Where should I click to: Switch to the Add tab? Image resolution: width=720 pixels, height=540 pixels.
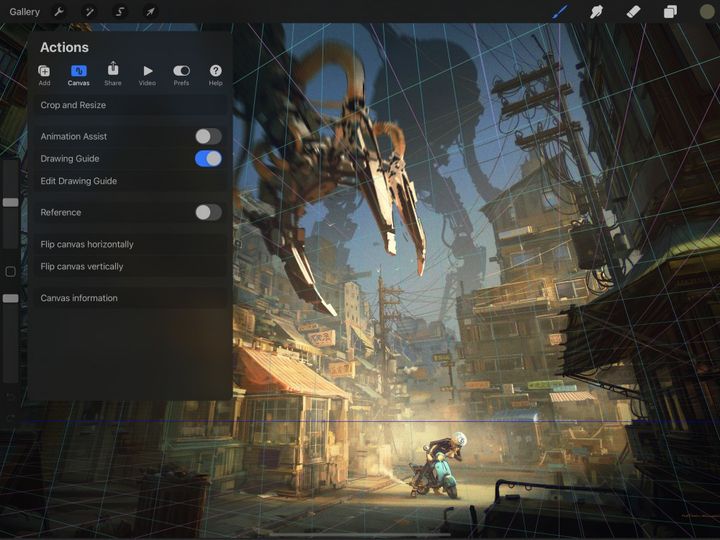coord(44,75)
